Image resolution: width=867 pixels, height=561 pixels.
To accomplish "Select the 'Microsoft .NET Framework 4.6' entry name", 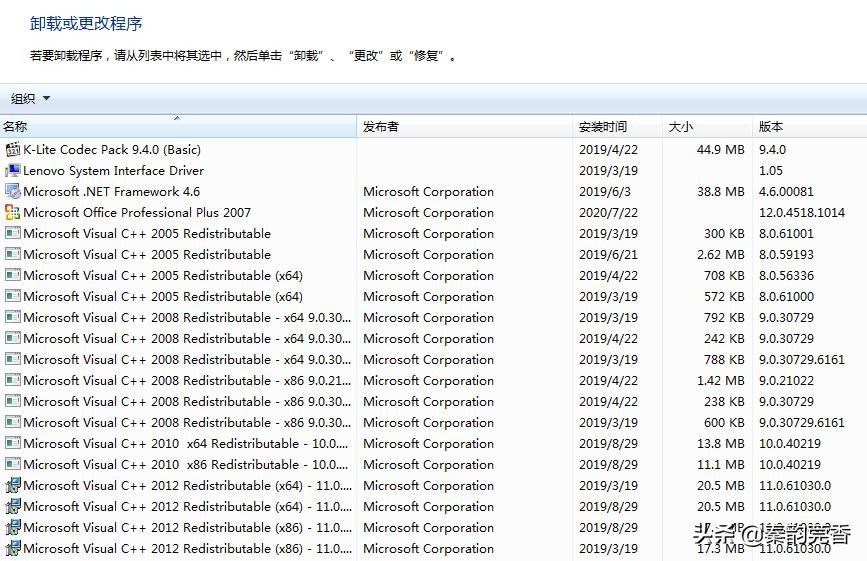I will [x=112, y=191].
